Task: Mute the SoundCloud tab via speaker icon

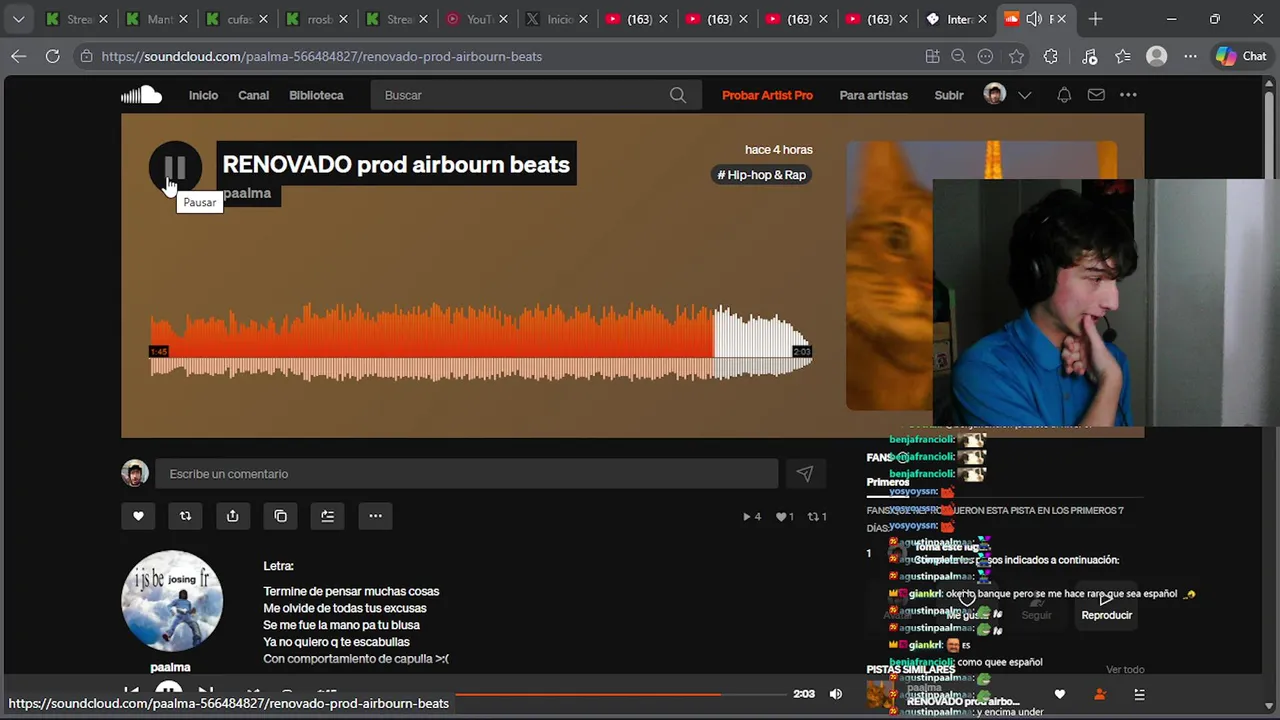Action: coord(1033,19)
